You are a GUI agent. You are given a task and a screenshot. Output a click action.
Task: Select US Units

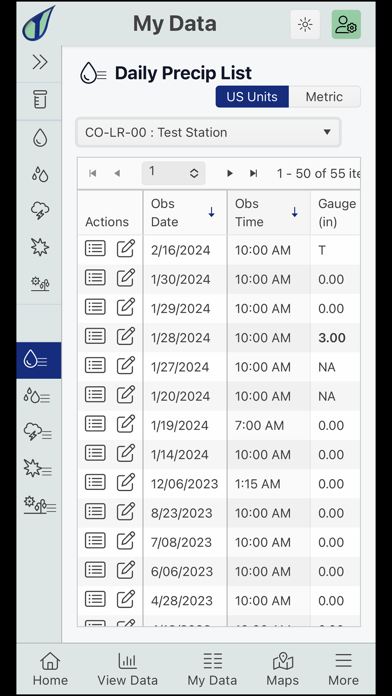[252, 97]
